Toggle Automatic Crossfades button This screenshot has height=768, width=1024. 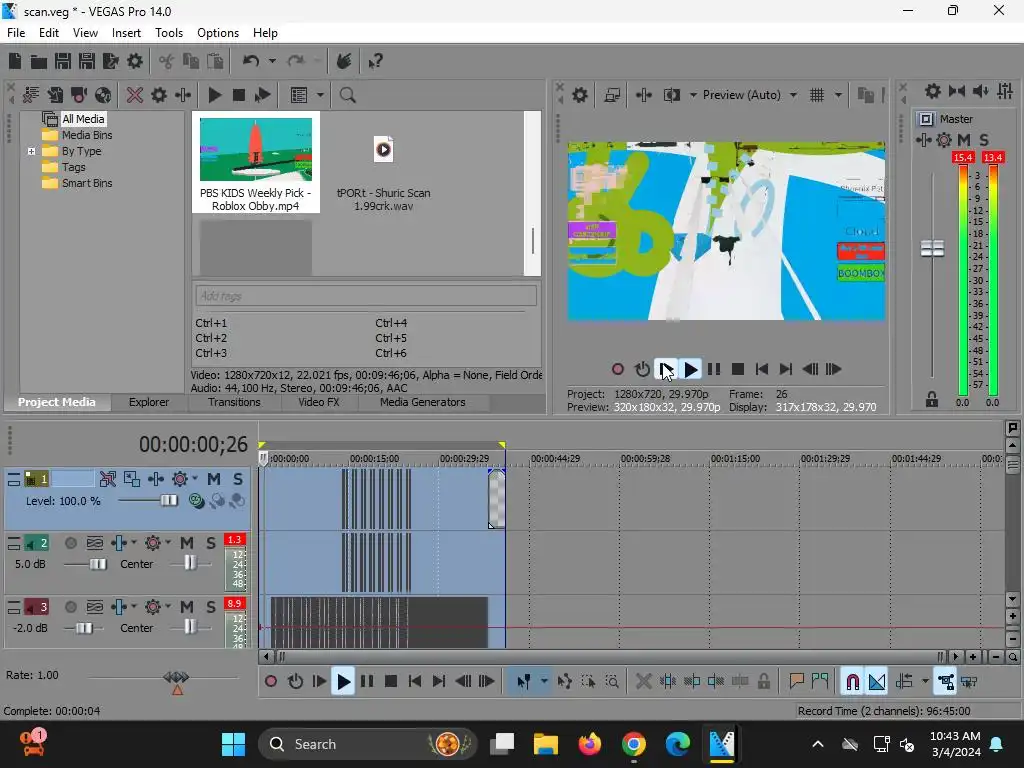click(877, 682)
